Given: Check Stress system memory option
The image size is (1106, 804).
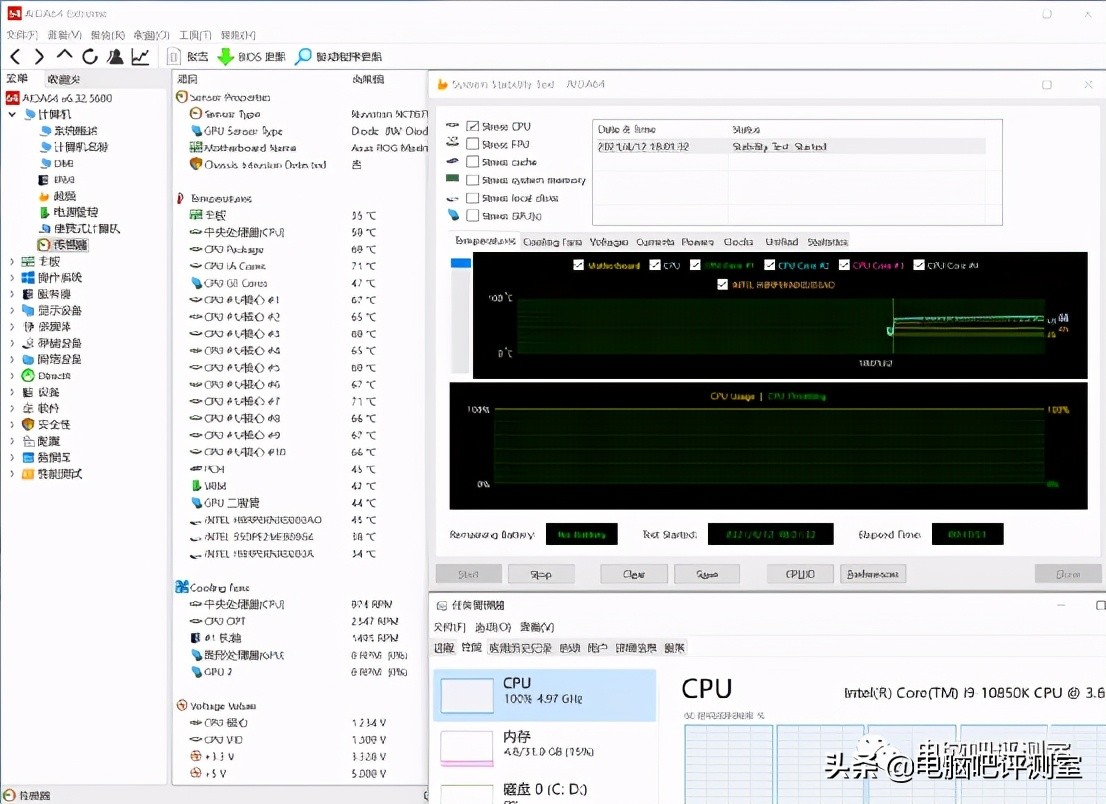Looking at the screenshot, I should pyautogui.click(x=474, y=180).
